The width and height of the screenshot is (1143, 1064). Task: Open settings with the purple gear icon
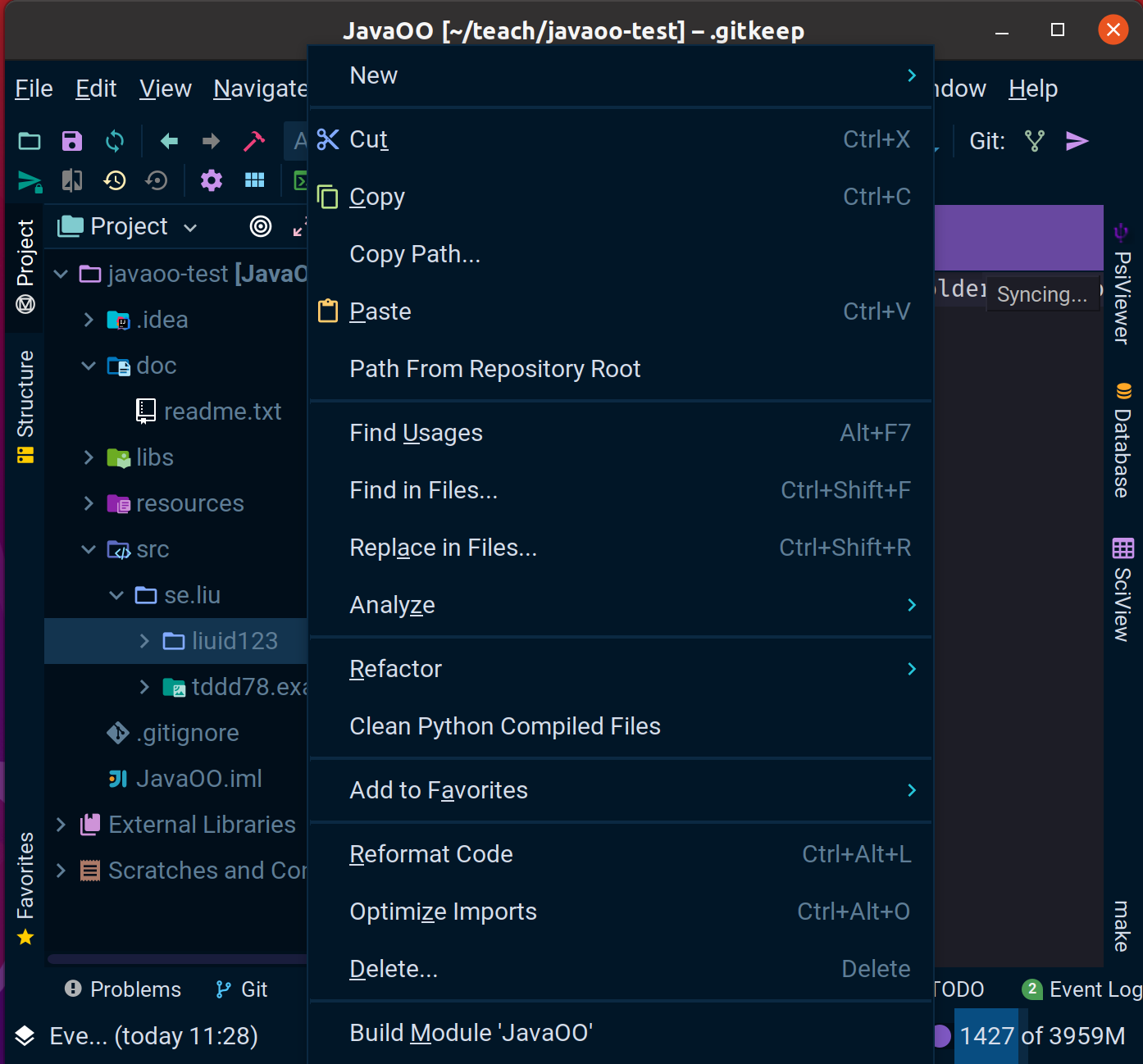point(212,180)
